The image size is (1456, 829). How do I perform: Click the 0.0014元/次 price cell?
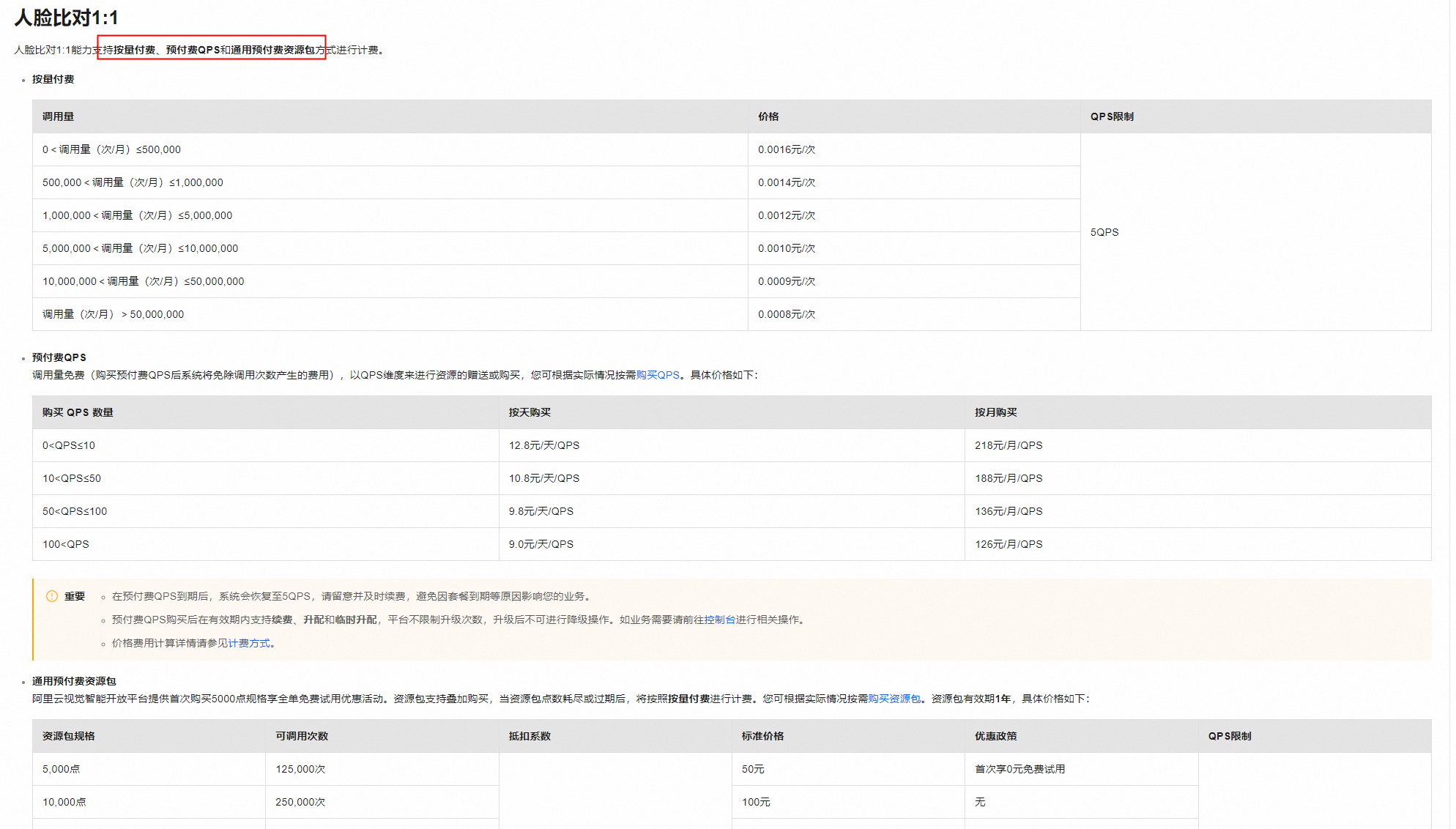(914, 182)
